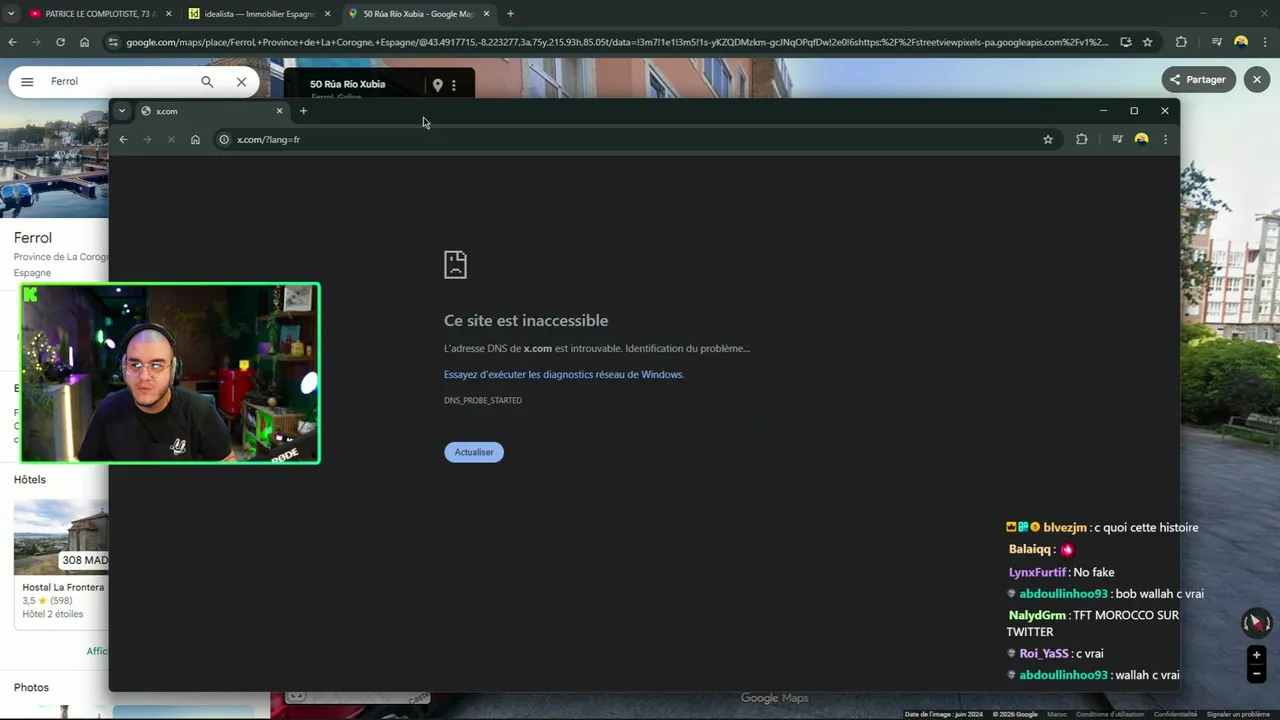Image resolution: width=1280 pixels, height=720 pixels.
Task: Click the Ferrol harbor header photo
Action: [54, 163]
